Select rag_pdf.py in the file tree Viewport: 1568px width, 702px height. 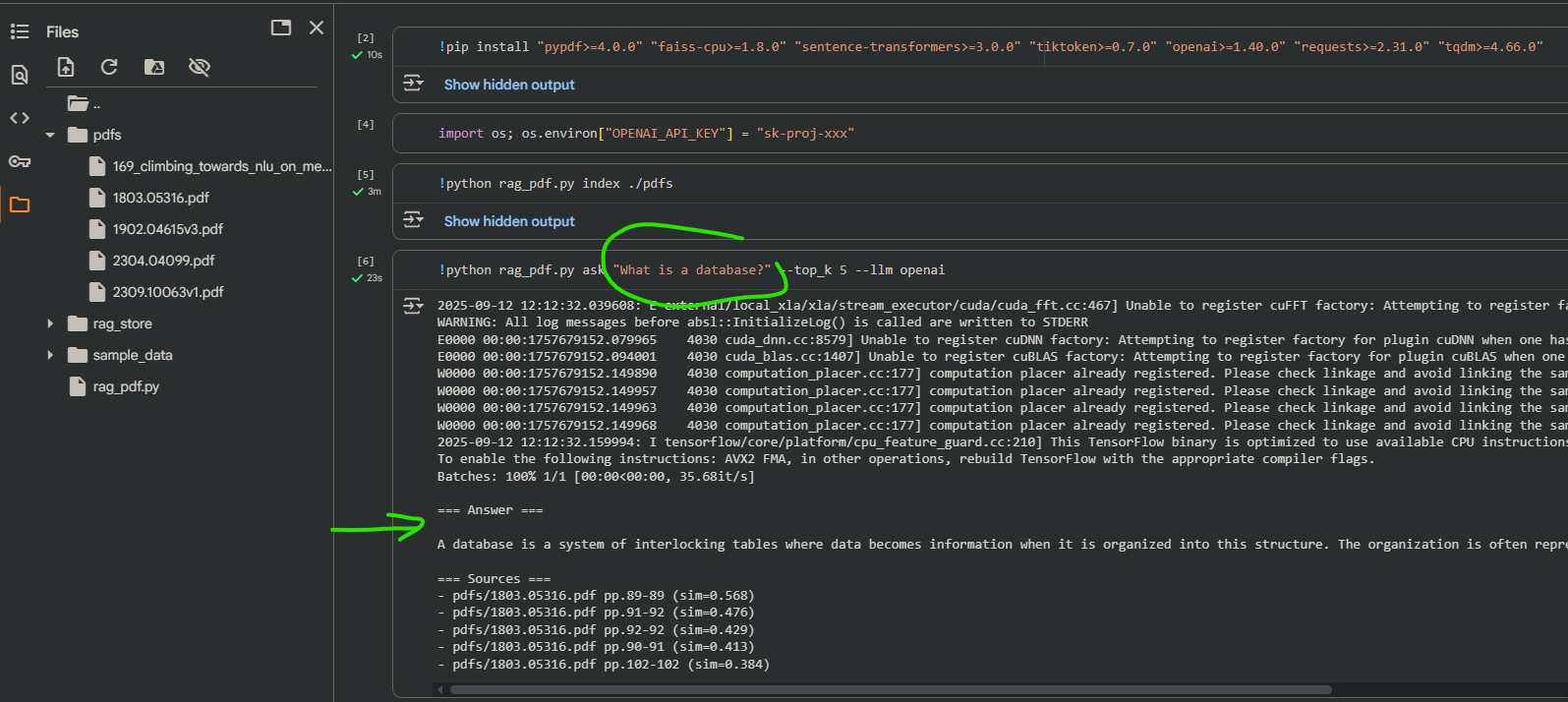[x=126, y=386]
